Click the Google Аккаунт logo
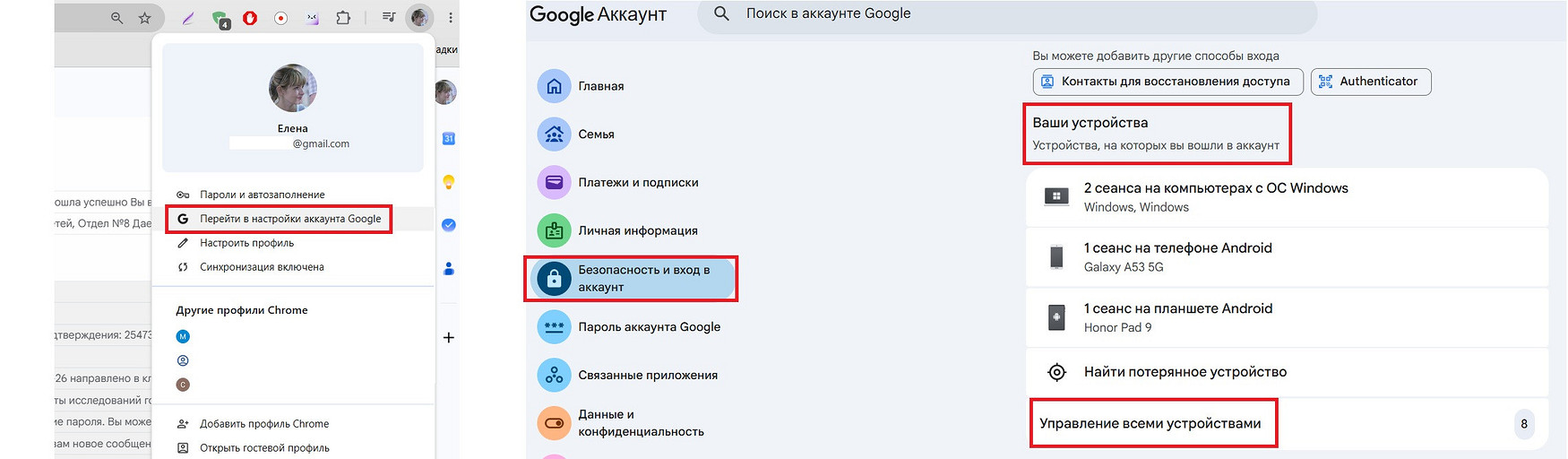 click(598, 14)
